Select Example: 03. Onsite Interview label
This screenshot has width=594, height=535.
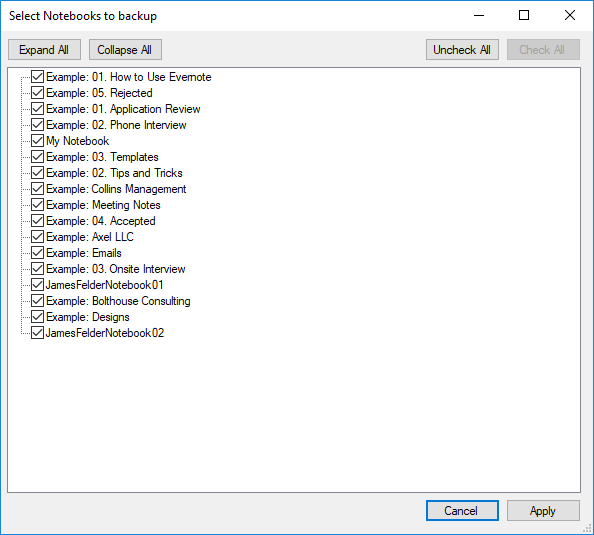(x=116, y=269)
